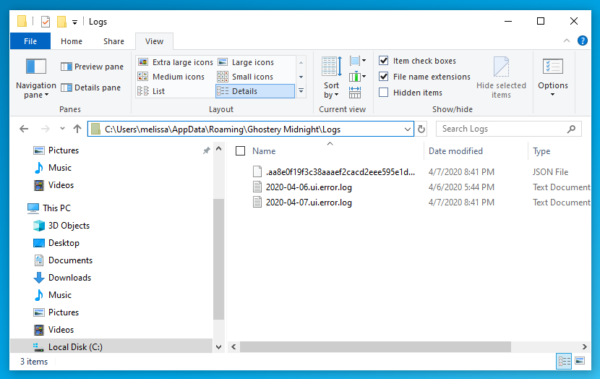Refresh the Logs folder view

coord(421,129)
